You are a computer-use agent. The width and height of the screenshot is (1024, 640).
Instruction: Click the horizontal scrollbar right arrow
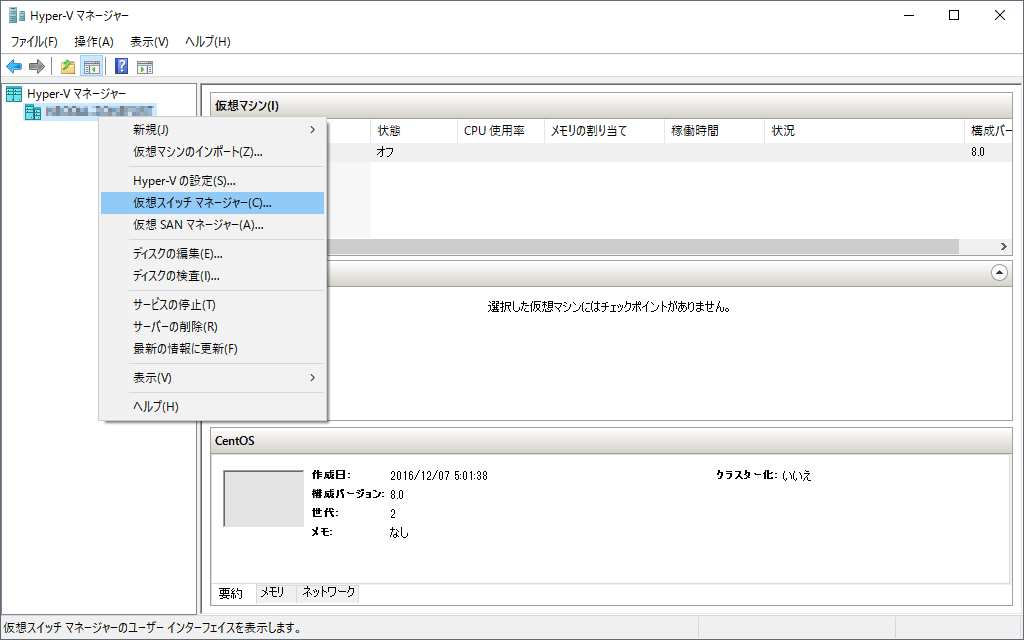(x=1004, y=246)
